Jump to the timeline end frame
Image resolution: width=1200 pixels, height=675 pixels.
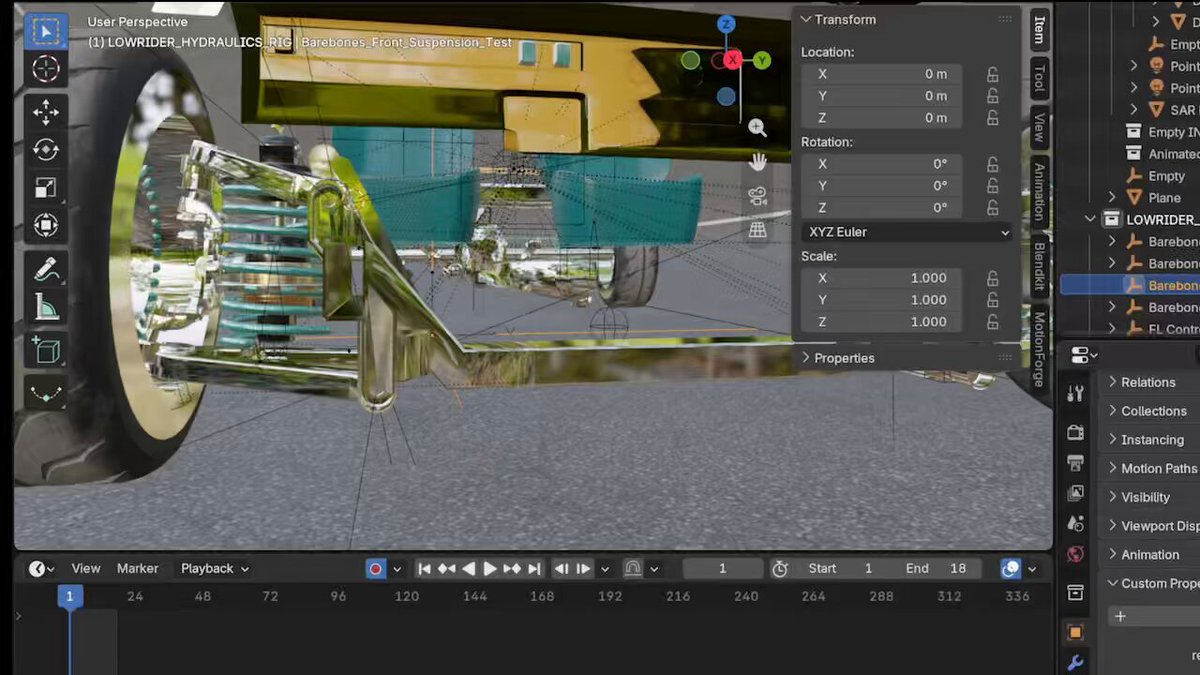[x=535, y=569]
